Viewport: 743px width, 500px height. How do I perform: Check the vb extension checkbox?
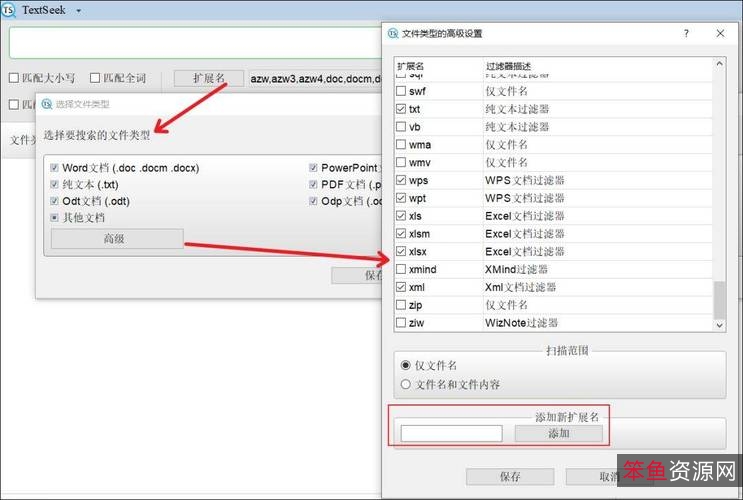click(x=401, y=127)
